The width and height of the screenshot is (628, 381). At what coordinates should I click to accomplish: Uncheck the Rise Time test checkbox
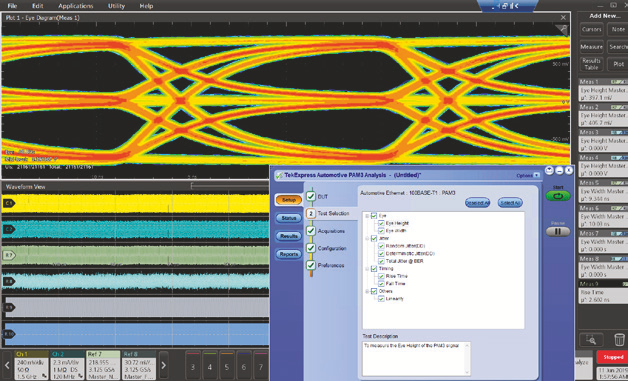(x=381, y=276)
